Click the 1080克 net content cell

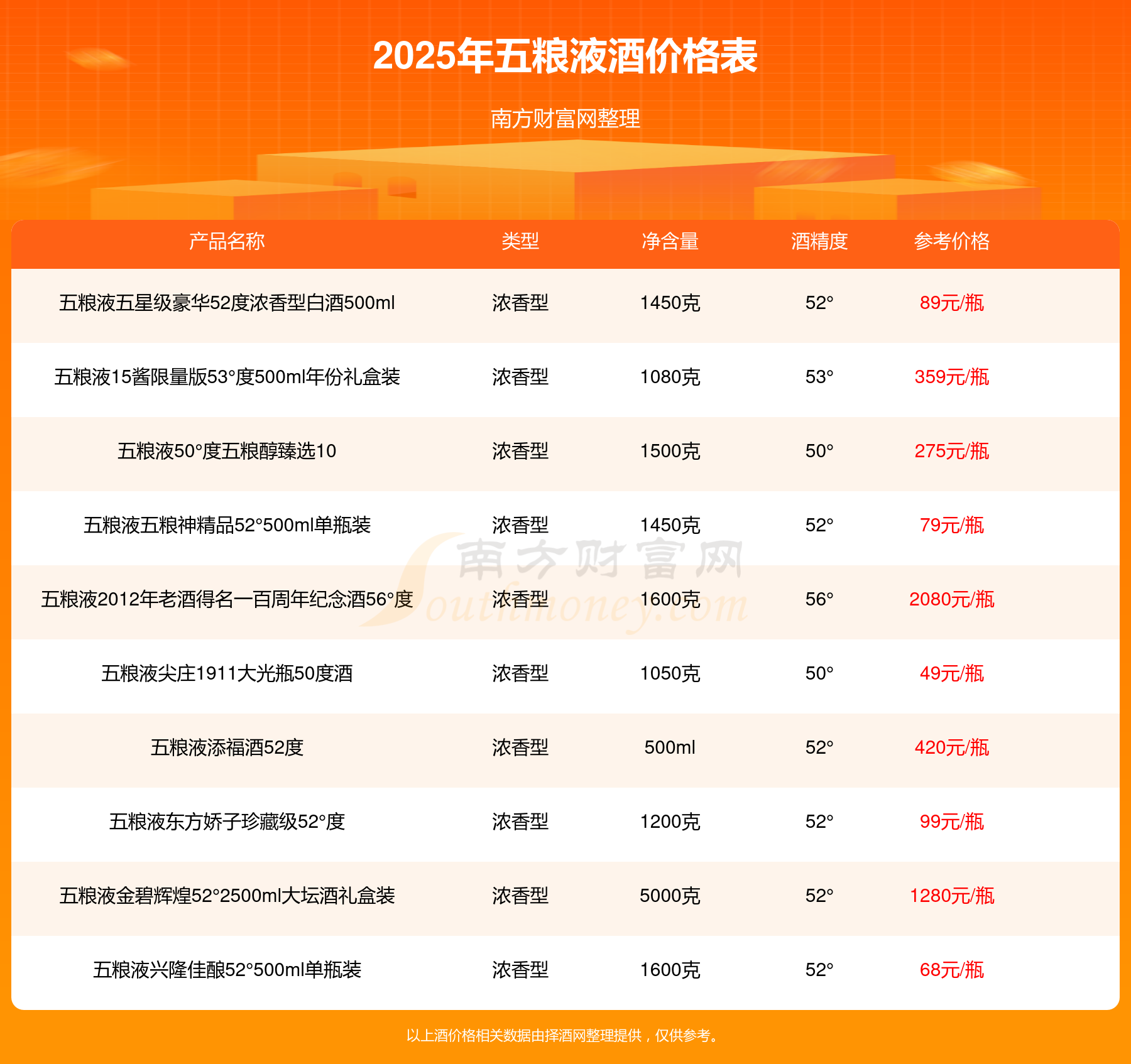pos(670,377)
